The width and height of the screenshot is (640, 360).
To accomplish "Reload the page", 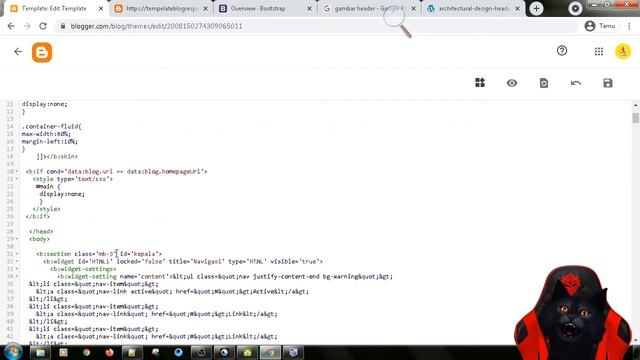I will click(x=43, y=26).
